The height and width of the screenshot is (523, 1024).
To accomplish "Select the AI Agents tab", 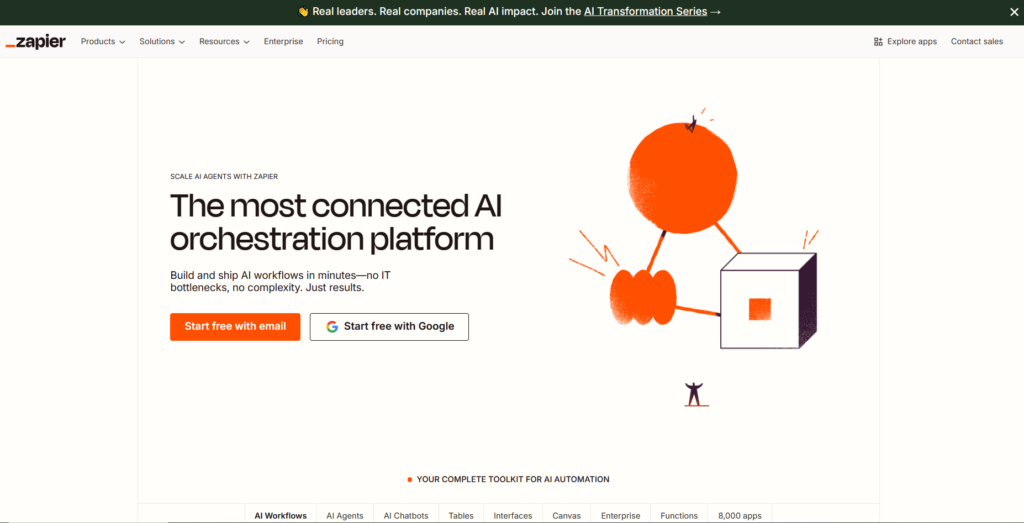I will [345, 515].
